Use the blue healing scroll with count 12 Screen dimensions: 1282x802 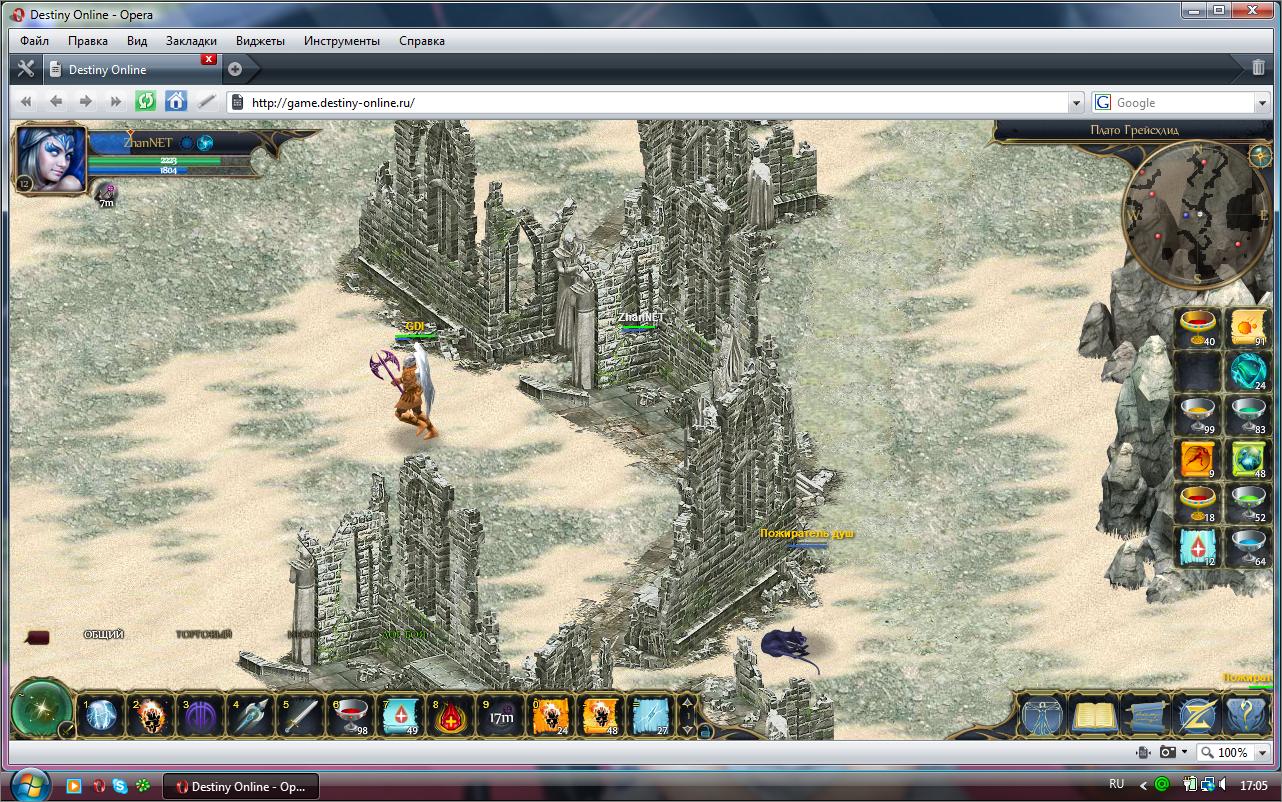point(1198,548)
